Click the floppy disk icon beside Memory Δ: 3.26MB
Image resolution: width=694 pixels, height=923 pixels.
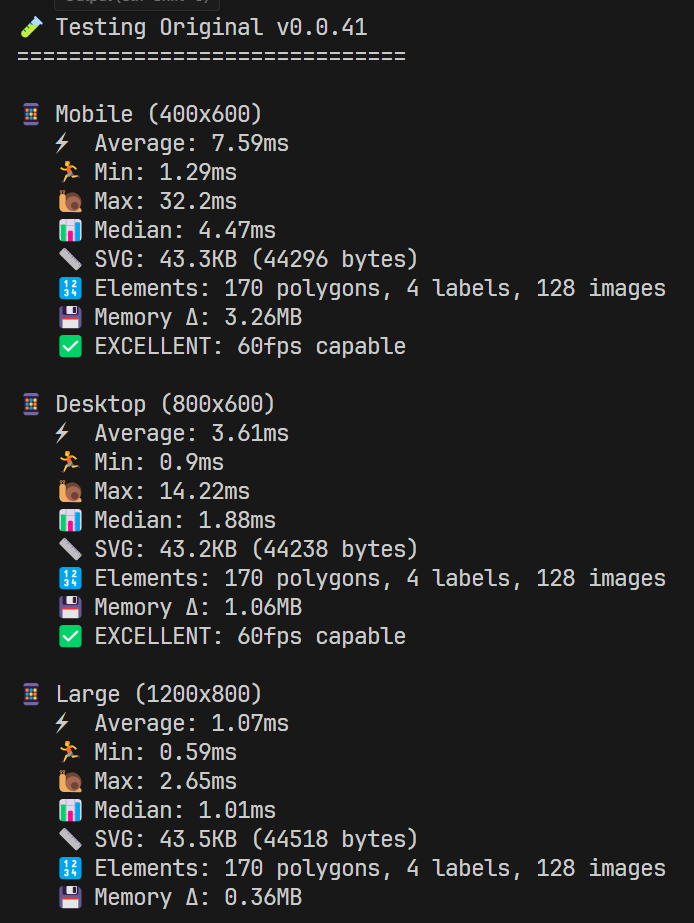click(x=69, y=318)
